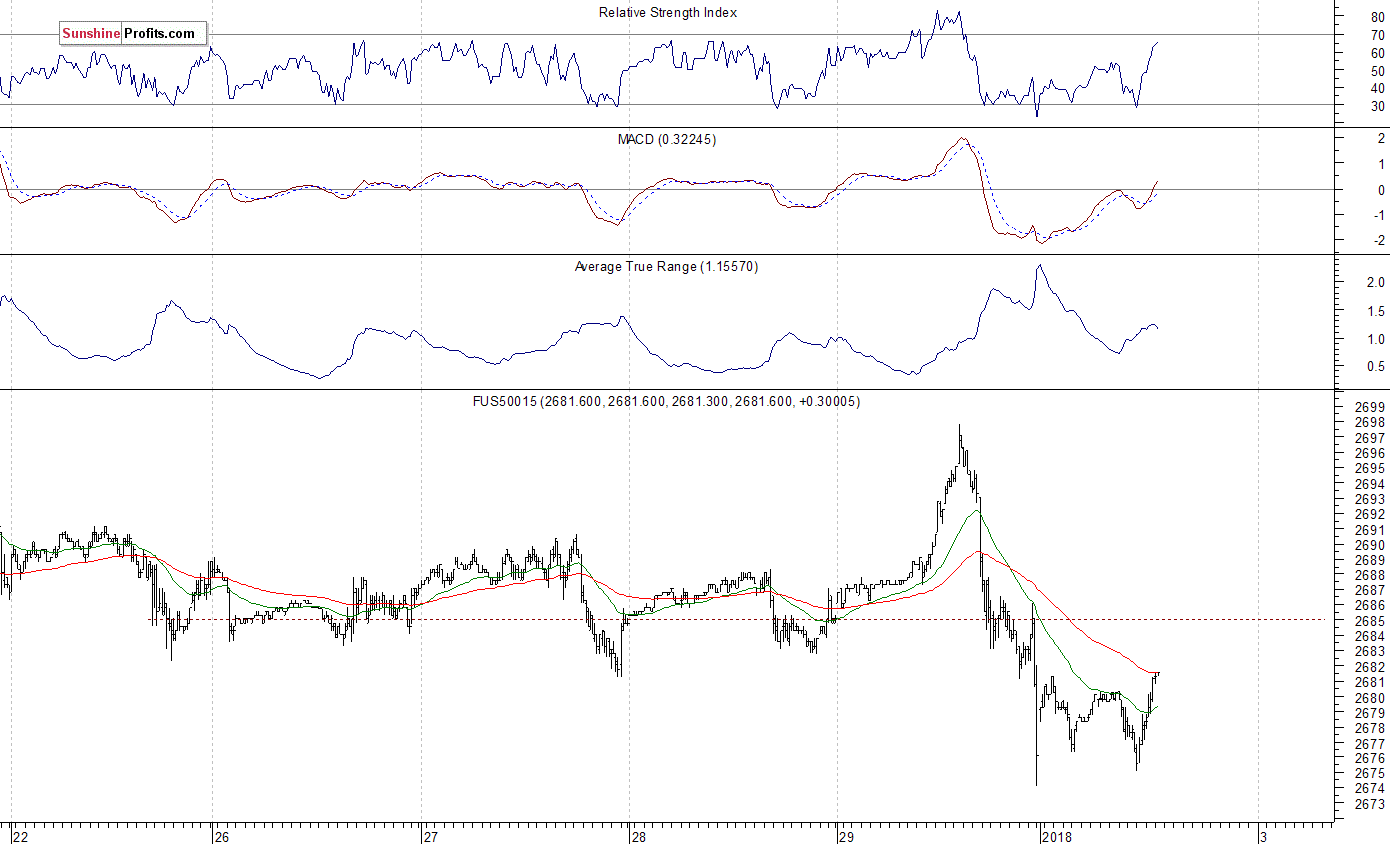Click the ATR axis value 1.5
Screen dimensions: 1390x844
point(1376,311)
